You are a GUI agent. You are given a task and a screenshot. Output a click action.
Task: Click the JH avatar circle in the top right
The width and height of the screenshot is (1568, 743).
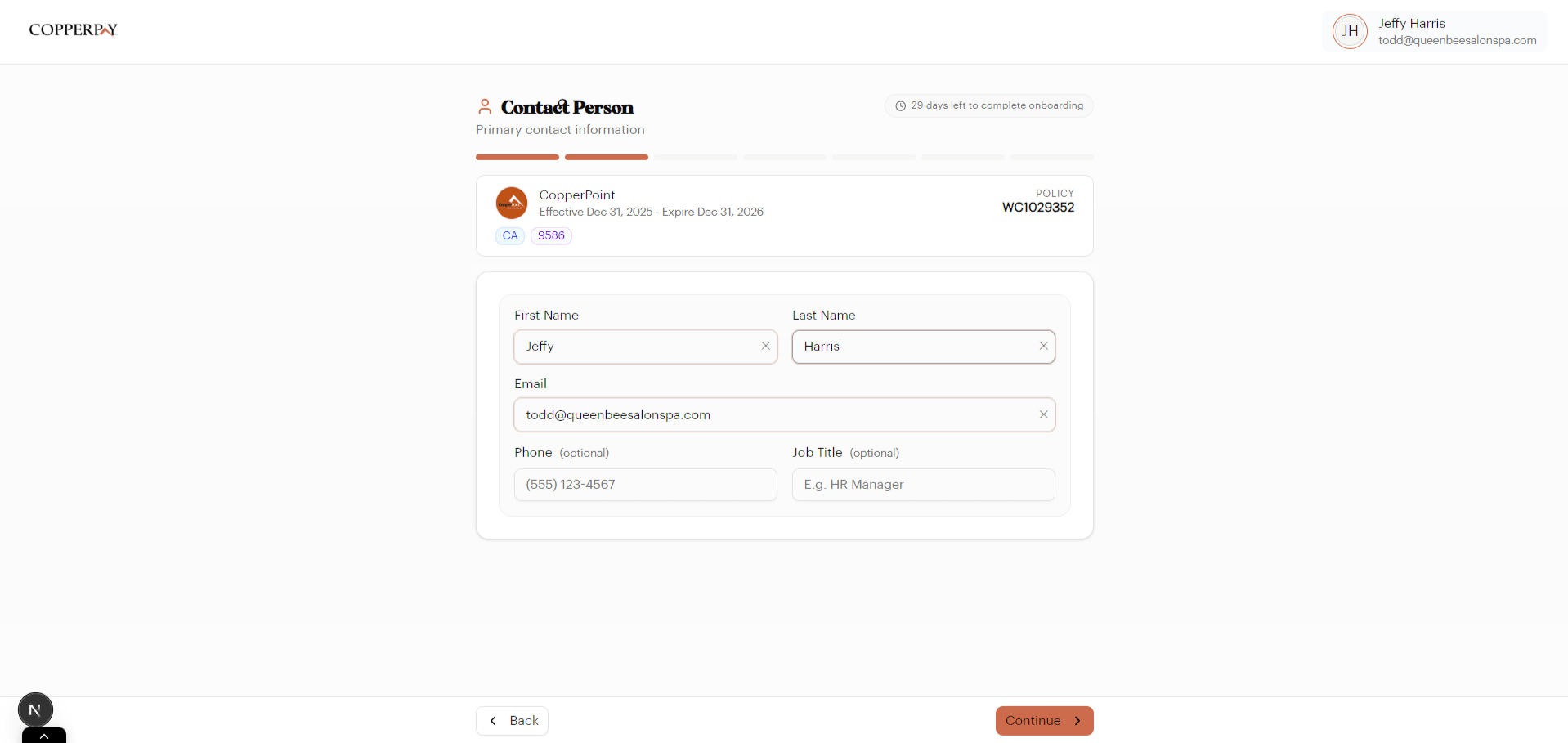(1350, 31)
